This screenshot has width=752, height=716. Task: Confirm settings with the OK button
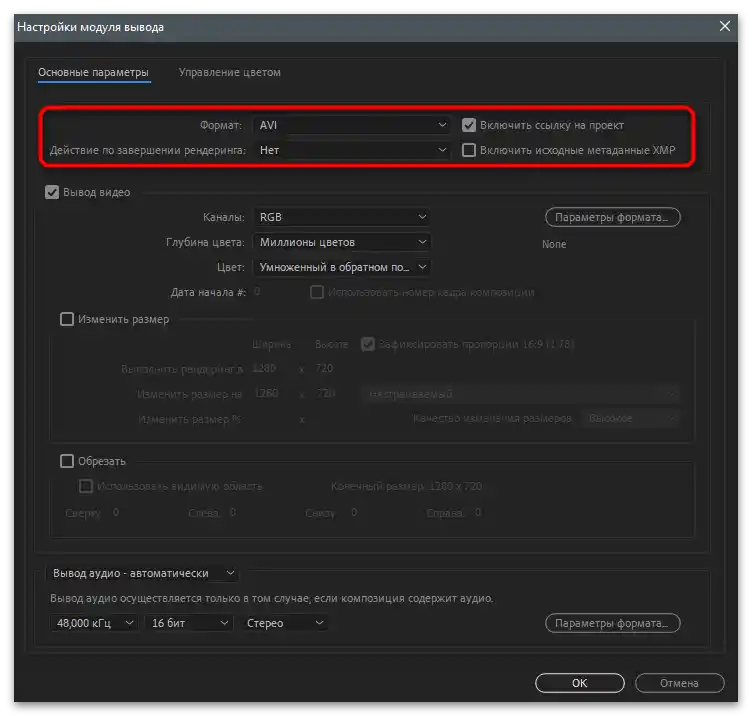(x=579, y=683)
